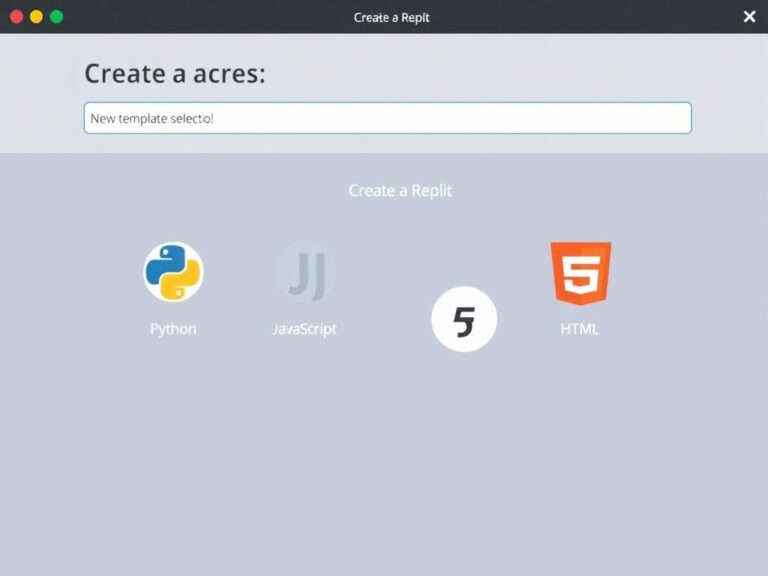Close the dialog with the X button

pyautogui.click(x=749, y=17)
